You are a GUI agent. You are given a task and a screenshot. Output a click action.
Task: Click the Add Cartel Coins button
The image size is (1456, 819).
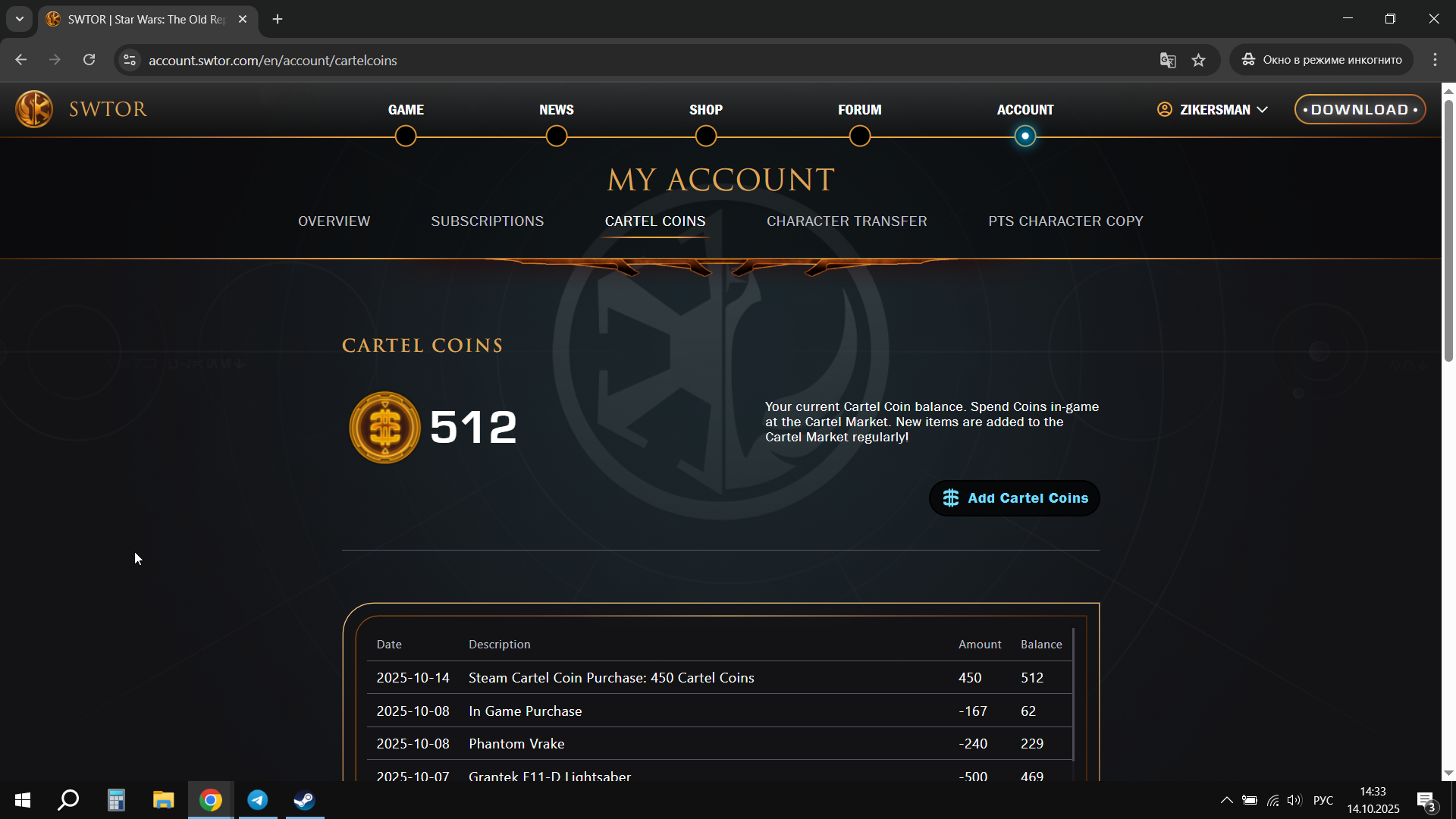(1014, 498)
